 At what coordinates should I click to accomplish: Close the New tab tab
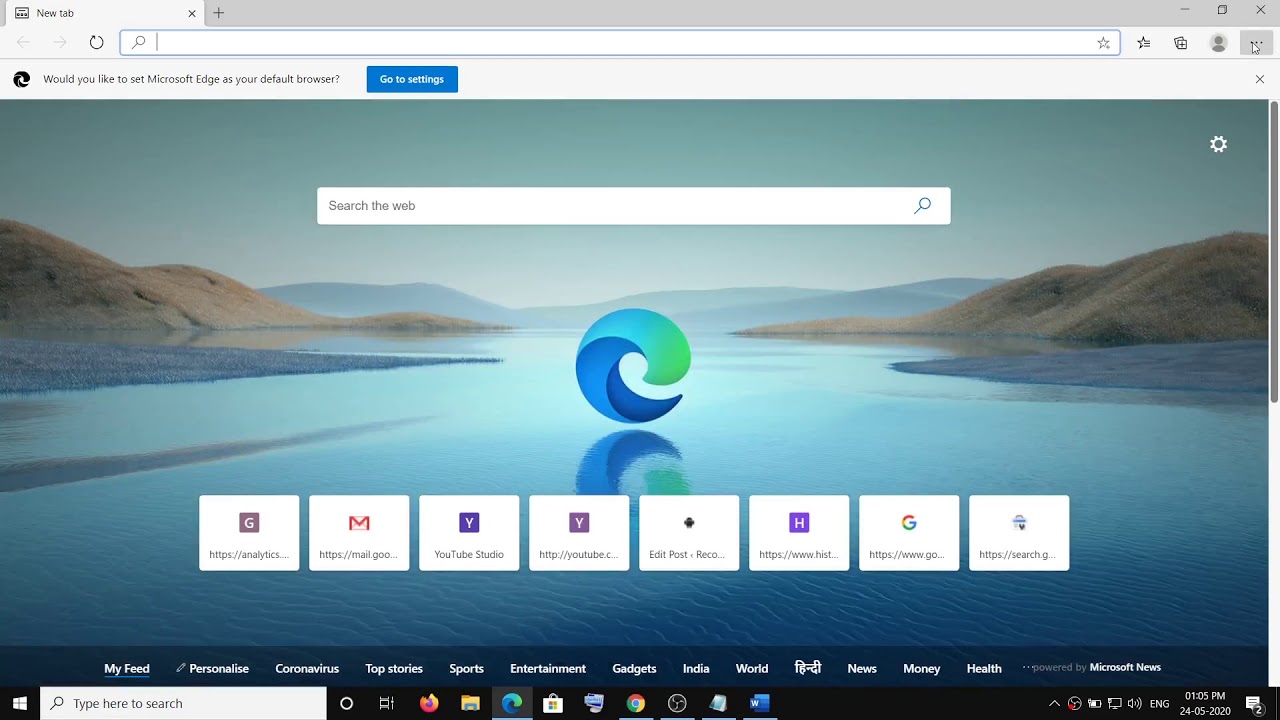click(x=192, y=13)
